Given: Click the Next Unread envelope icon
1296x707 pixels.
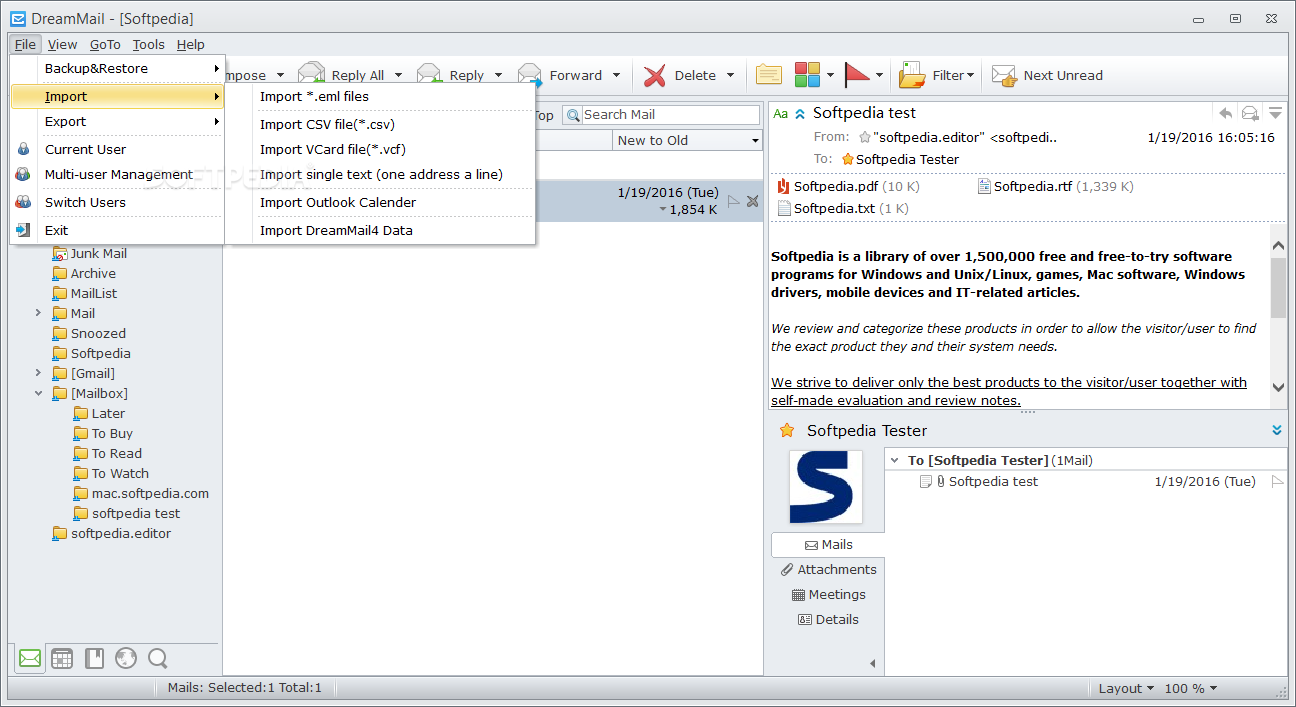Looking at the screenshot, I should pos(1004,75).
